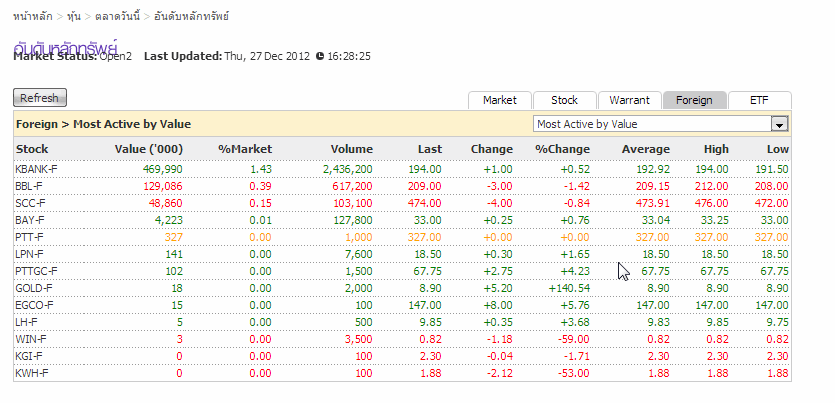Go to หน้าหลัก in the breadcrumb

(32, 16)
